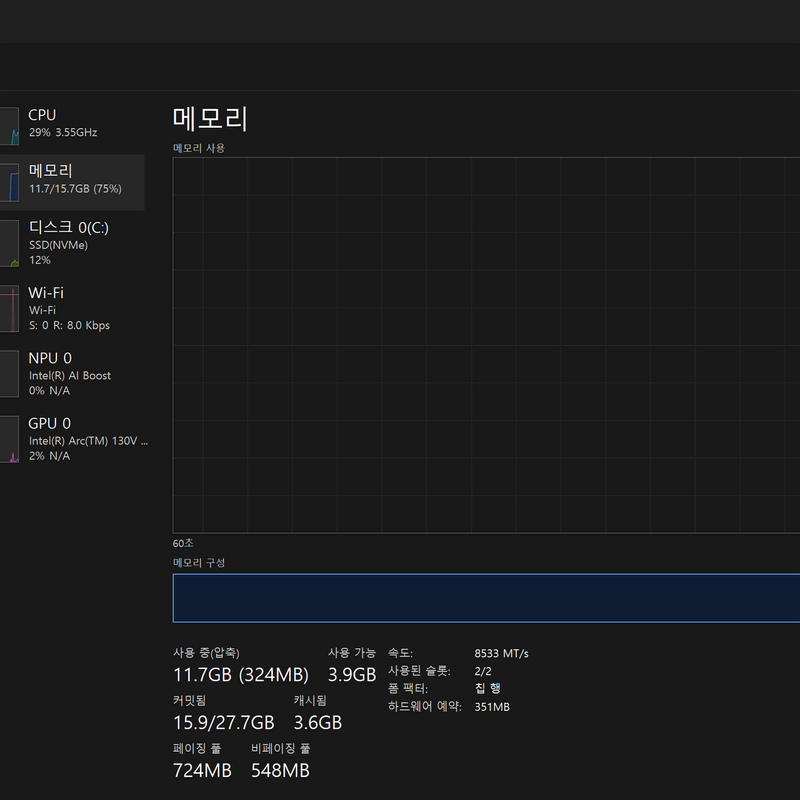Click the 2% N/A GPU usage text

[x=49, y=456]
